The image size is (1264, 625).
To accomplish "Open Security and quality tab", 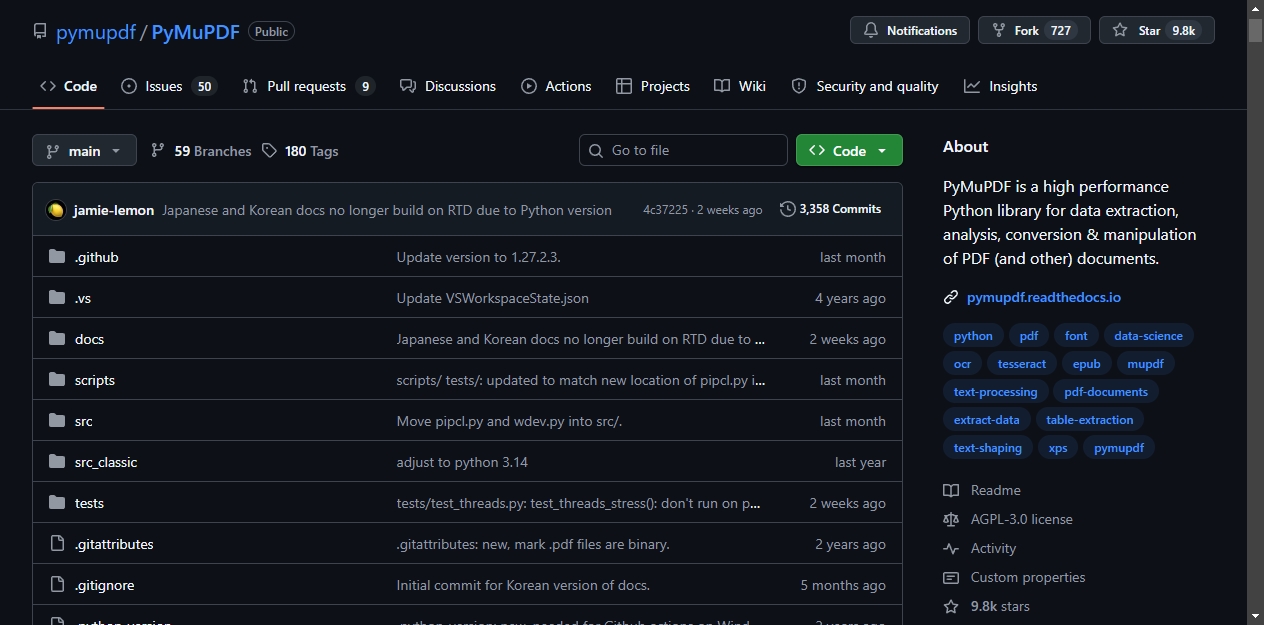I will [865, 86].
